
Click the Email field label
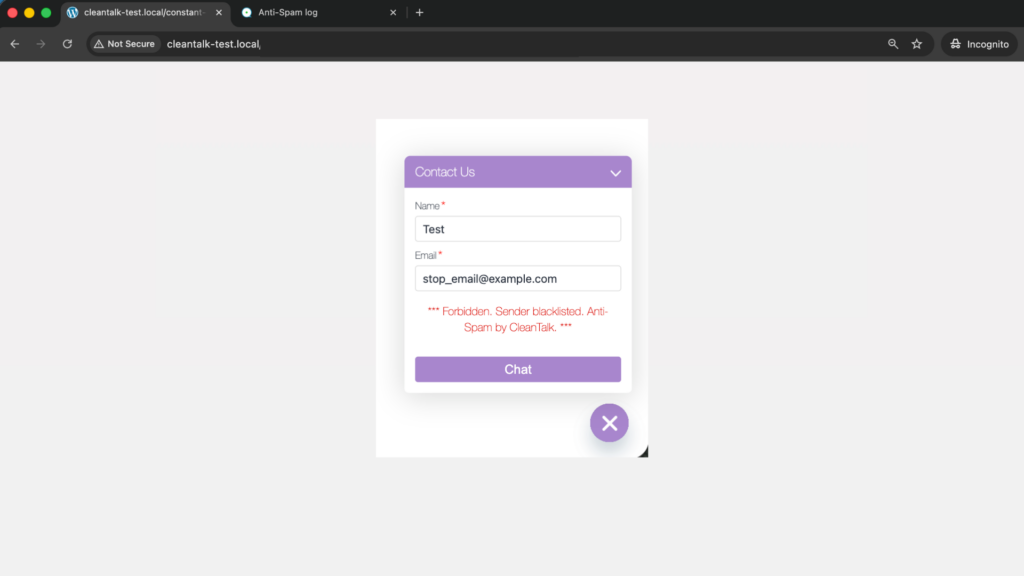(x=426, y=255)
